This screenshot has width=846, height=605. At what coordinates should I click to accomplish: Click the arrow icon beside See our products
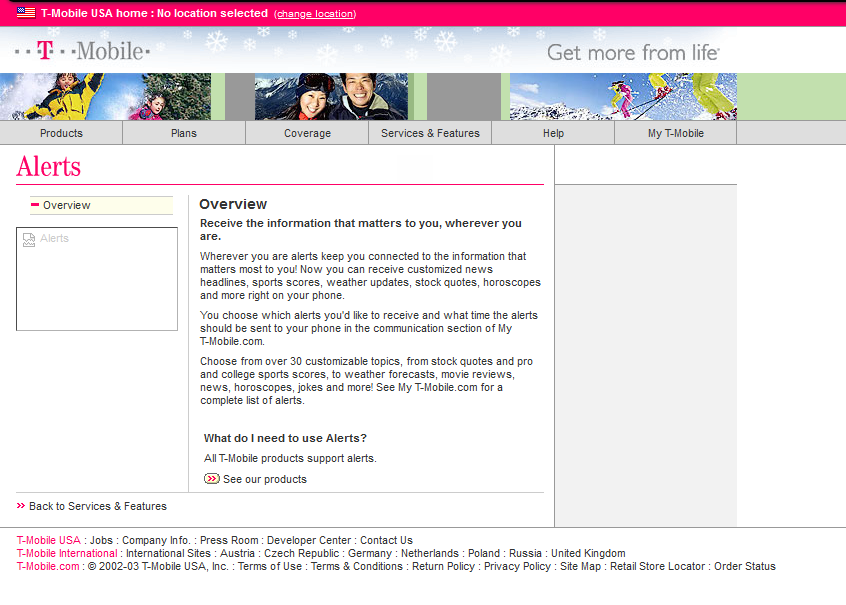coord(212,479)
